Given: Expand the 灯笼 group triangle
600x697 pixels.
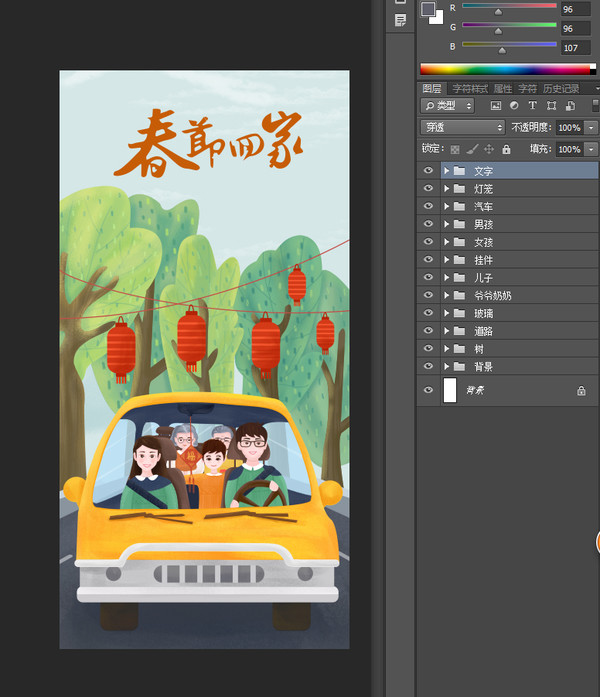Looking at the screenshot, I should [446, 188].
